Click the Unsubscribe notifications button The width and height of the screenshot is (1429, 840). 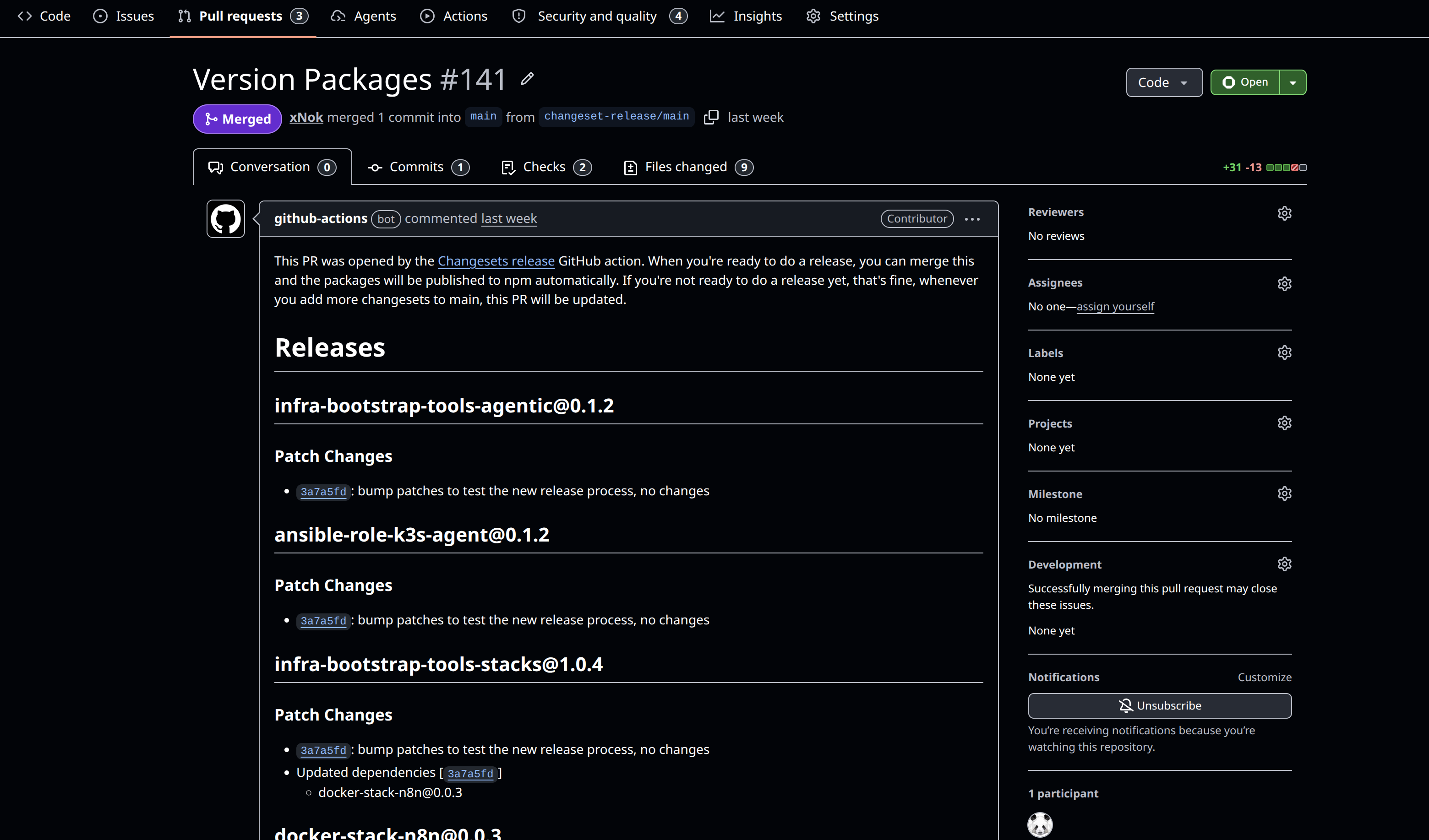(x=1160, y=706)
